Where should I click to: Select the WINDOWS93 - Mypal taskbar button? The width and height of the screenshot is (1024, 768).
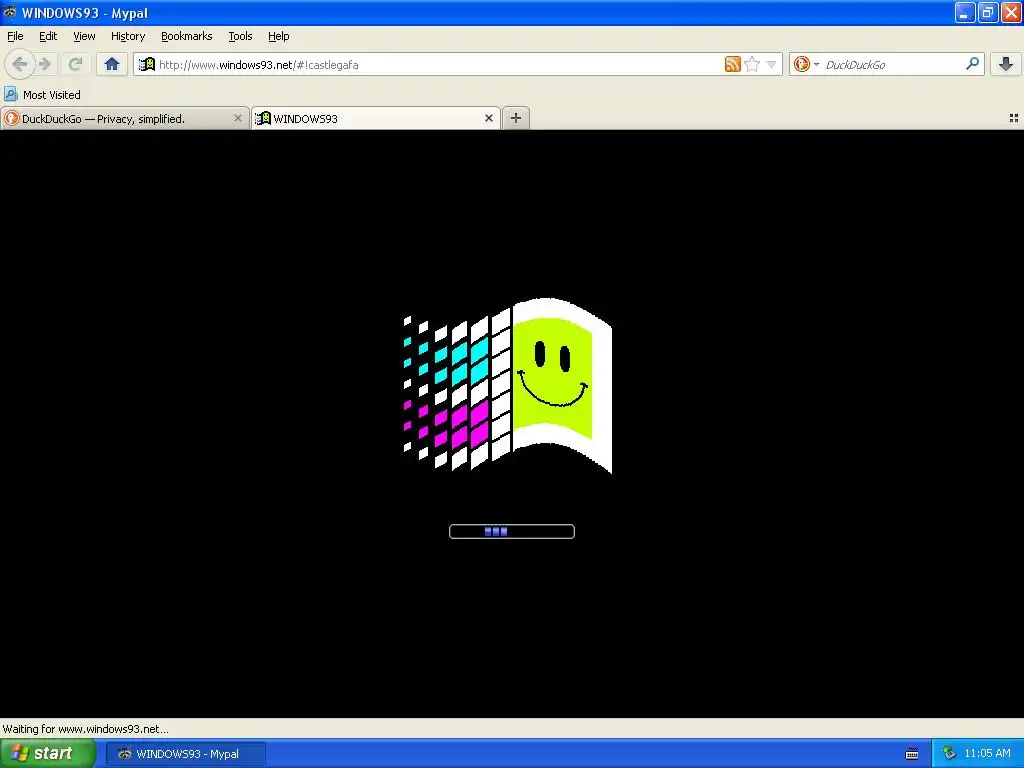click(x=186, y=754)
